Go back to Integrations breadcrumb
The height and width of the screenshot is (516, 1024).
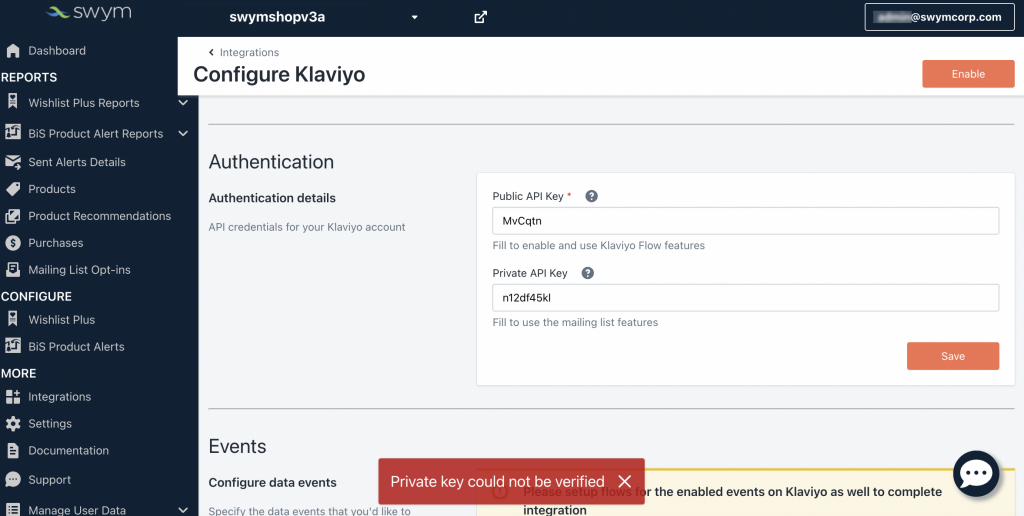244,52
